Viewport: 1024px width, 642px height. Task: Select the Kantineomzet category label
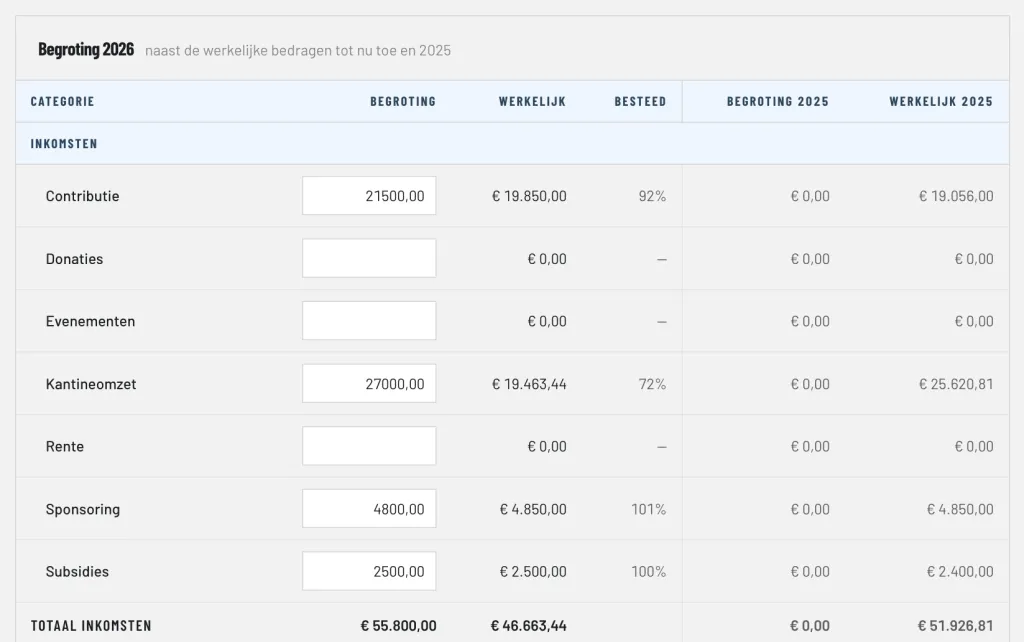(x=91, y=384)
